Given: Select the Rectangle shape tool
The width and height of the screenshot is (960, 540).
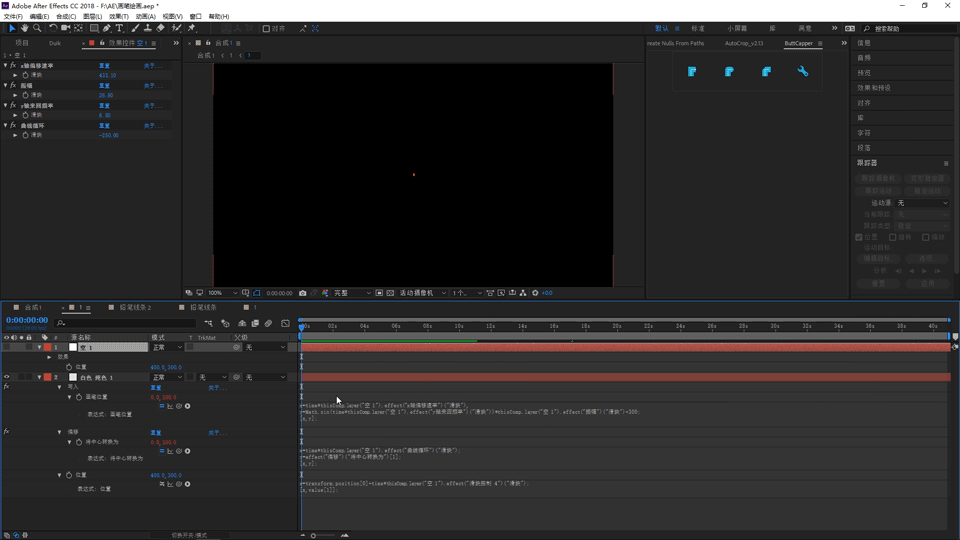Looking at the screenshot, I should click(94, 28).
